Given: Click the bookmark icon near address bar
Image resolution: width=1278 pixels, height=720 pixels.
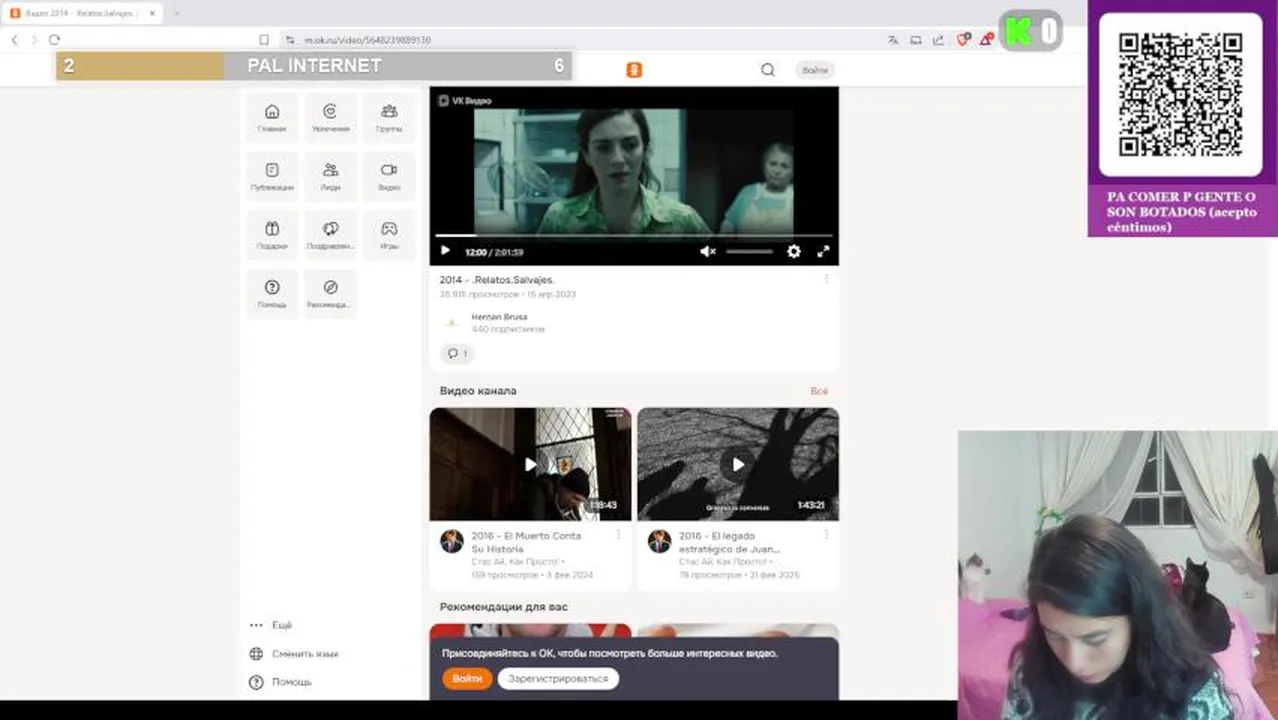Looking at the screenshot, I should 264,40.
